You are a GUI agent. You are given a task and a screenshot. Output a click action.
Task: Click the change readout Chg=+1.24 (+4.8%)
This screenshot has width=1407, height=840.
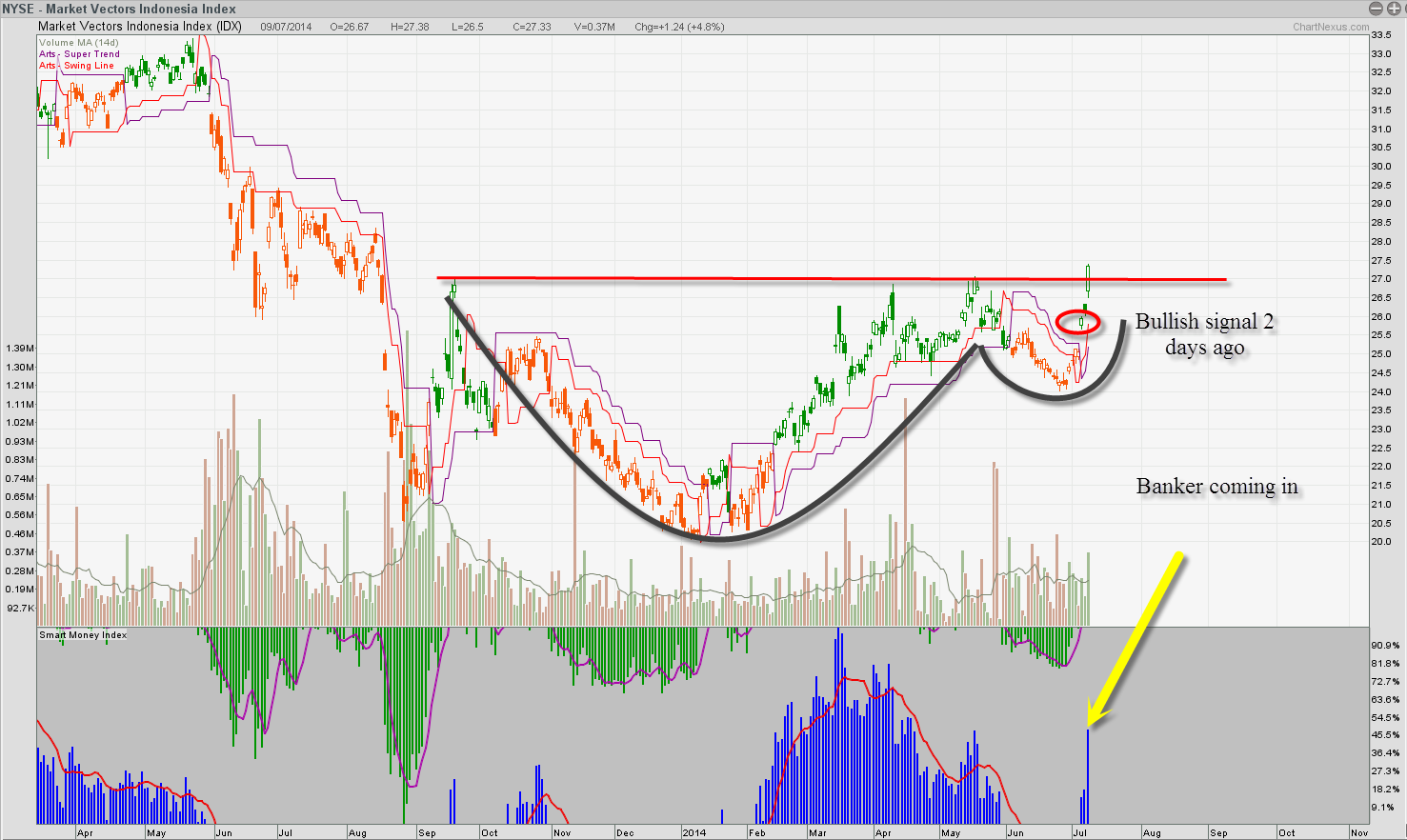tap(679, 27)
